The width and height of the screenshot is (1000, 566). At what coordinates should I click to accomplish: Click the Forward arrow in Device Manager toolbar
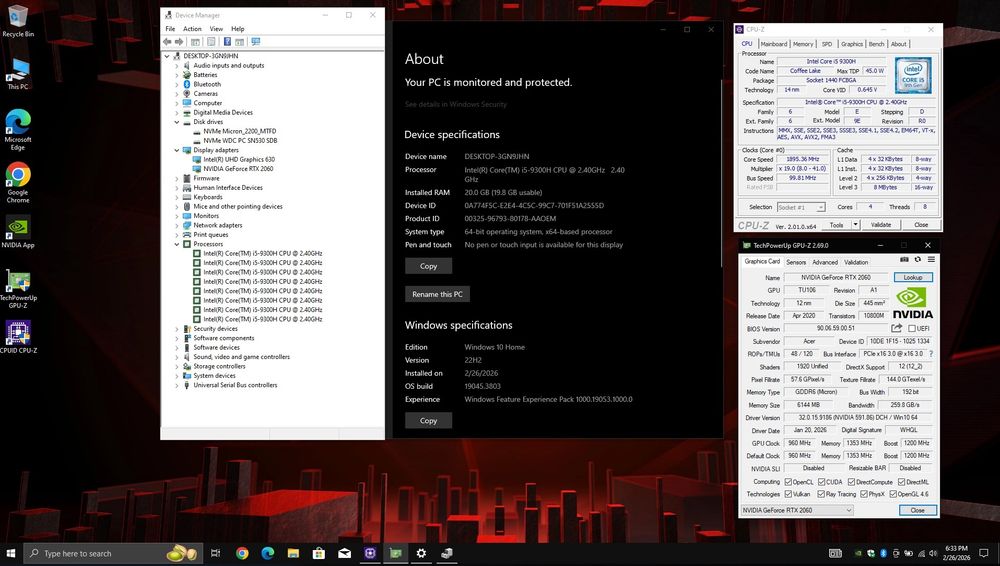[179, 41]
